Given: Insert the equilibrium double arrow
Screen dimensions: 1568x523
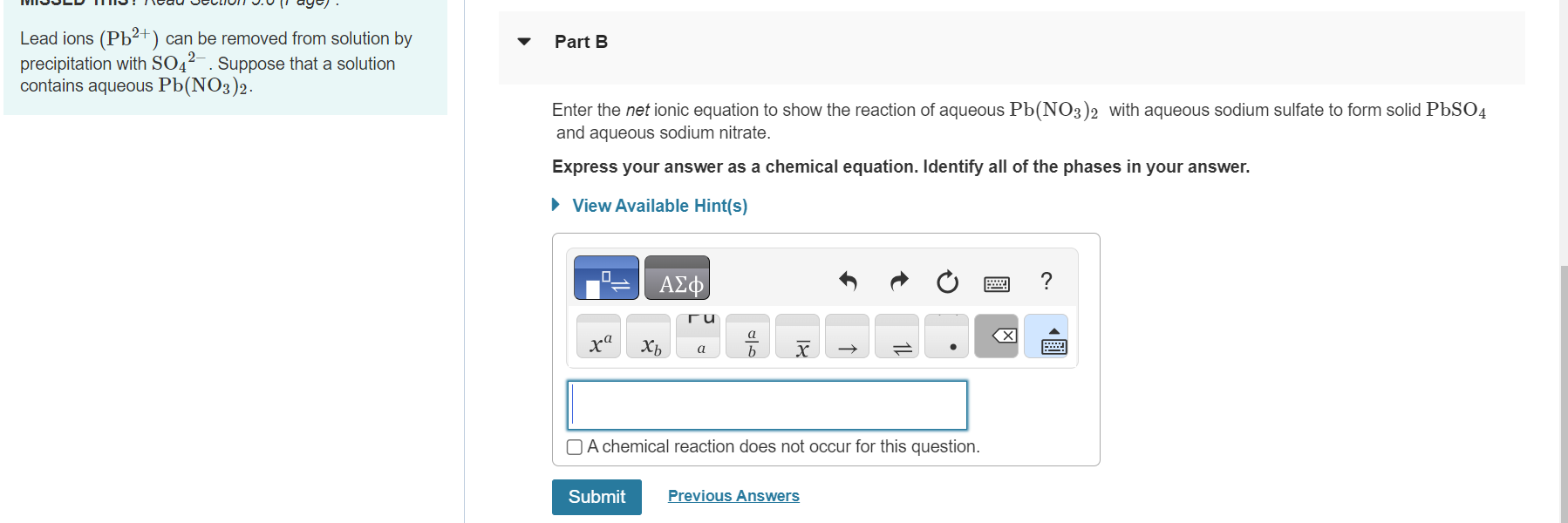Looking at the screenshot, I should click(x=897, y=337).
